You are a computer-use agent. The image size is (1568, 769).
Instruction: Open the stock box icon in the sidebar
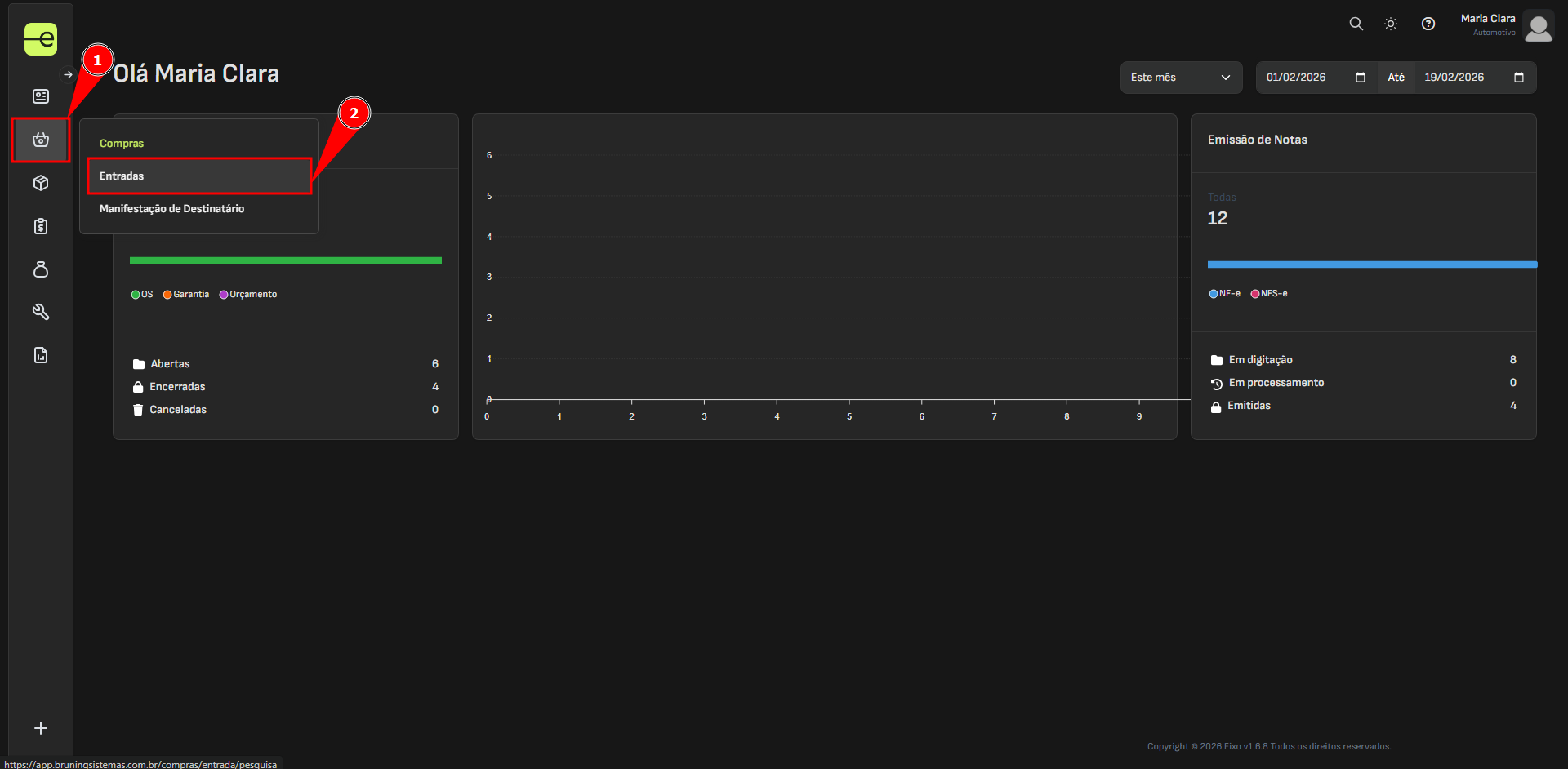(x=40, y=183)
